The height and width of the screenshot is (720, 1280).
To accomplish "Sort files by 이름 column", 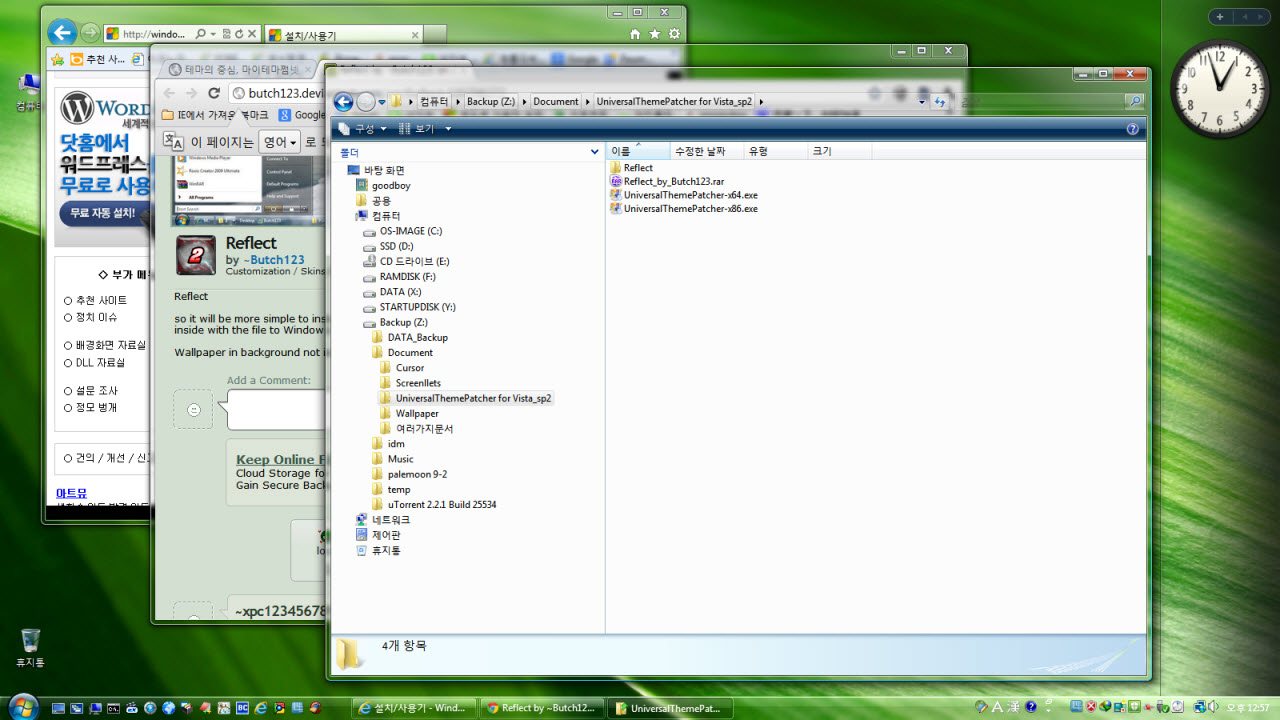I will click(x=638, y=151).
